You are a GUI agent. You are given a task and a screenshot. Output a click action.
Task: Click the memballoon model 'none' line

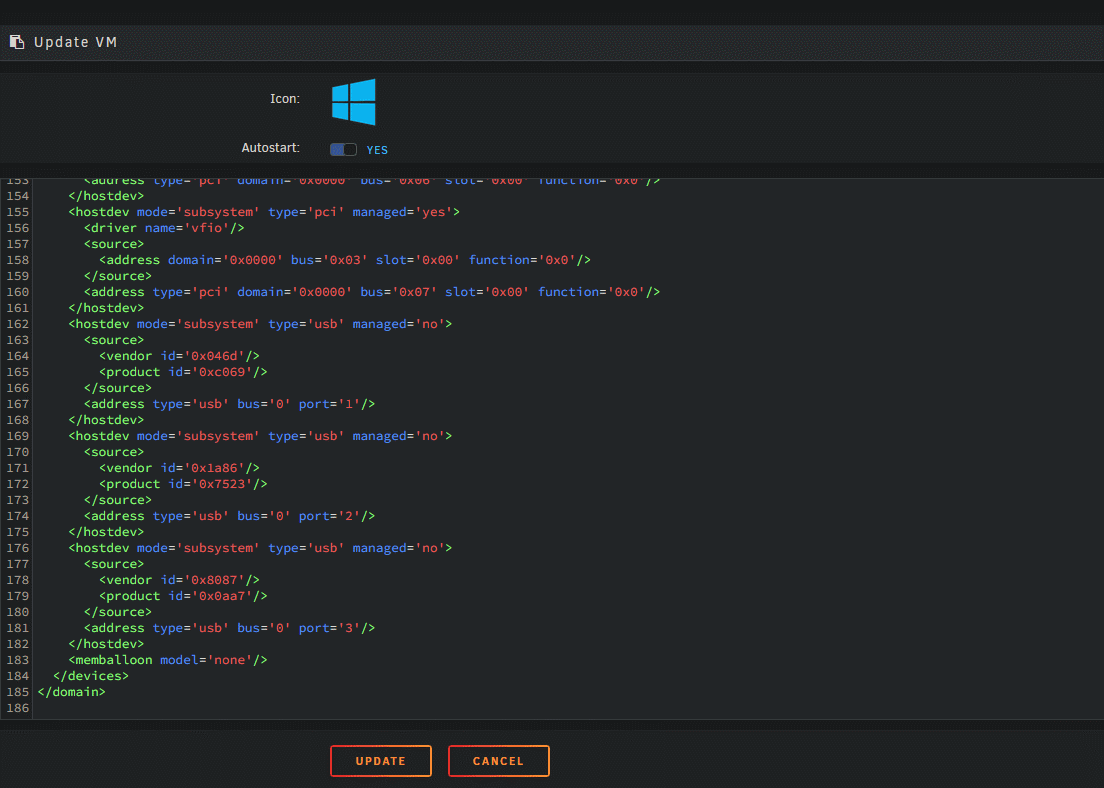[x=168, y=660]
